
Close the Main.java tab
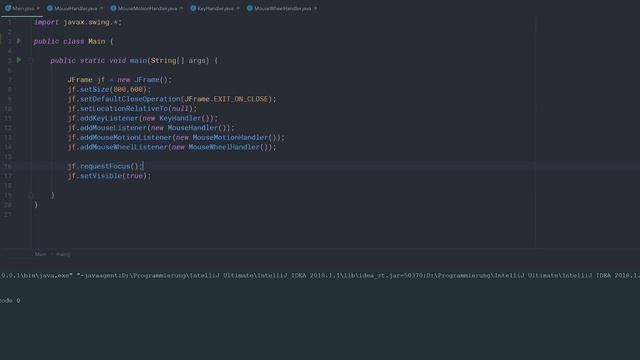38,8
